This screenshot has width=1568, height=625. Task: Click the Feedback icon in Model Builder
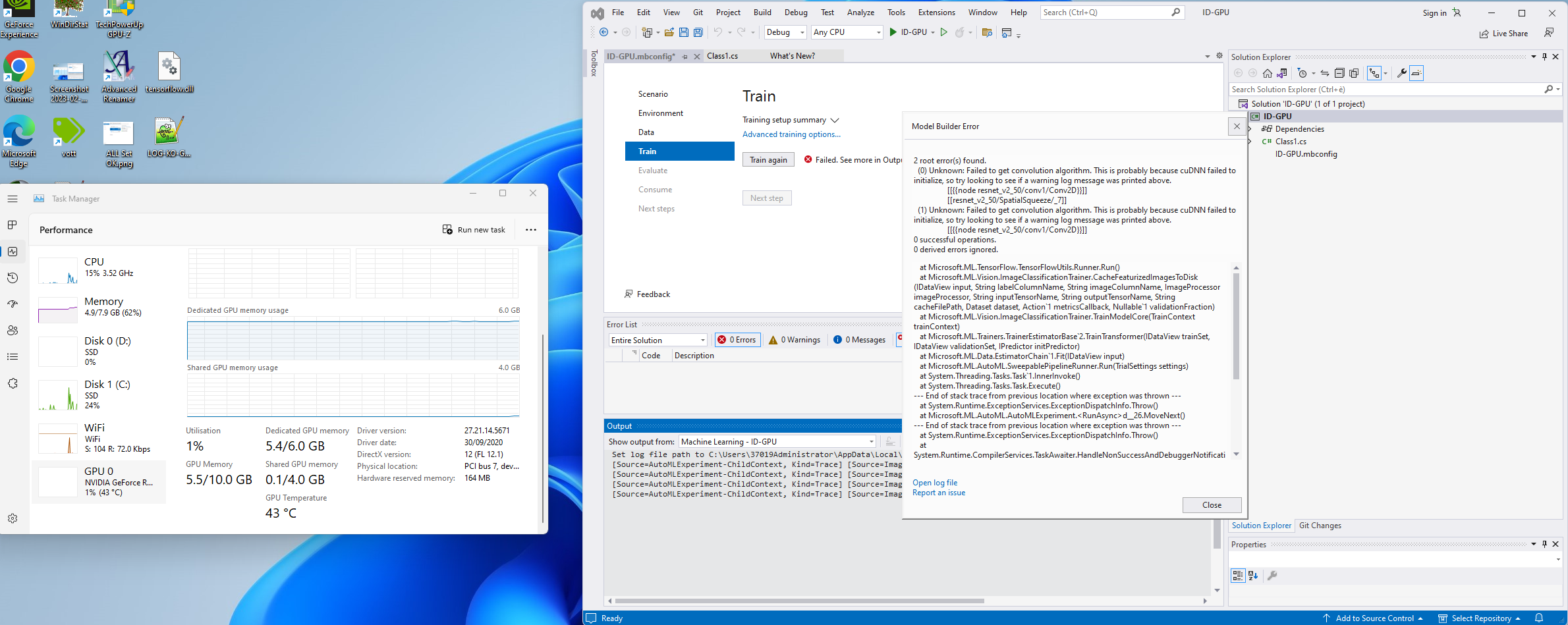tap(629, 294)
